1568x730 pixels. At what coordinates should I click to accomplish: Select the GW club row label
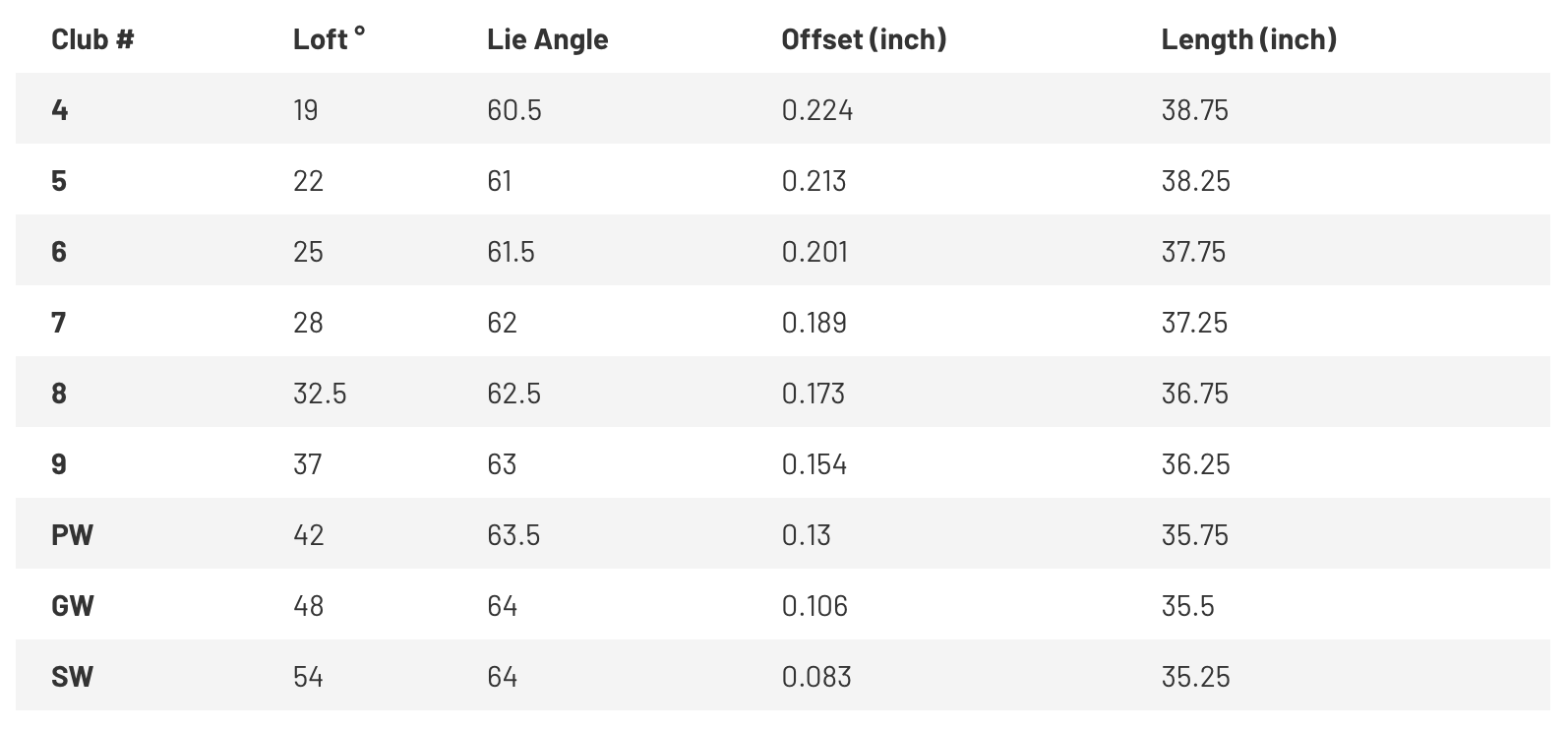click(x=72, y=606)
